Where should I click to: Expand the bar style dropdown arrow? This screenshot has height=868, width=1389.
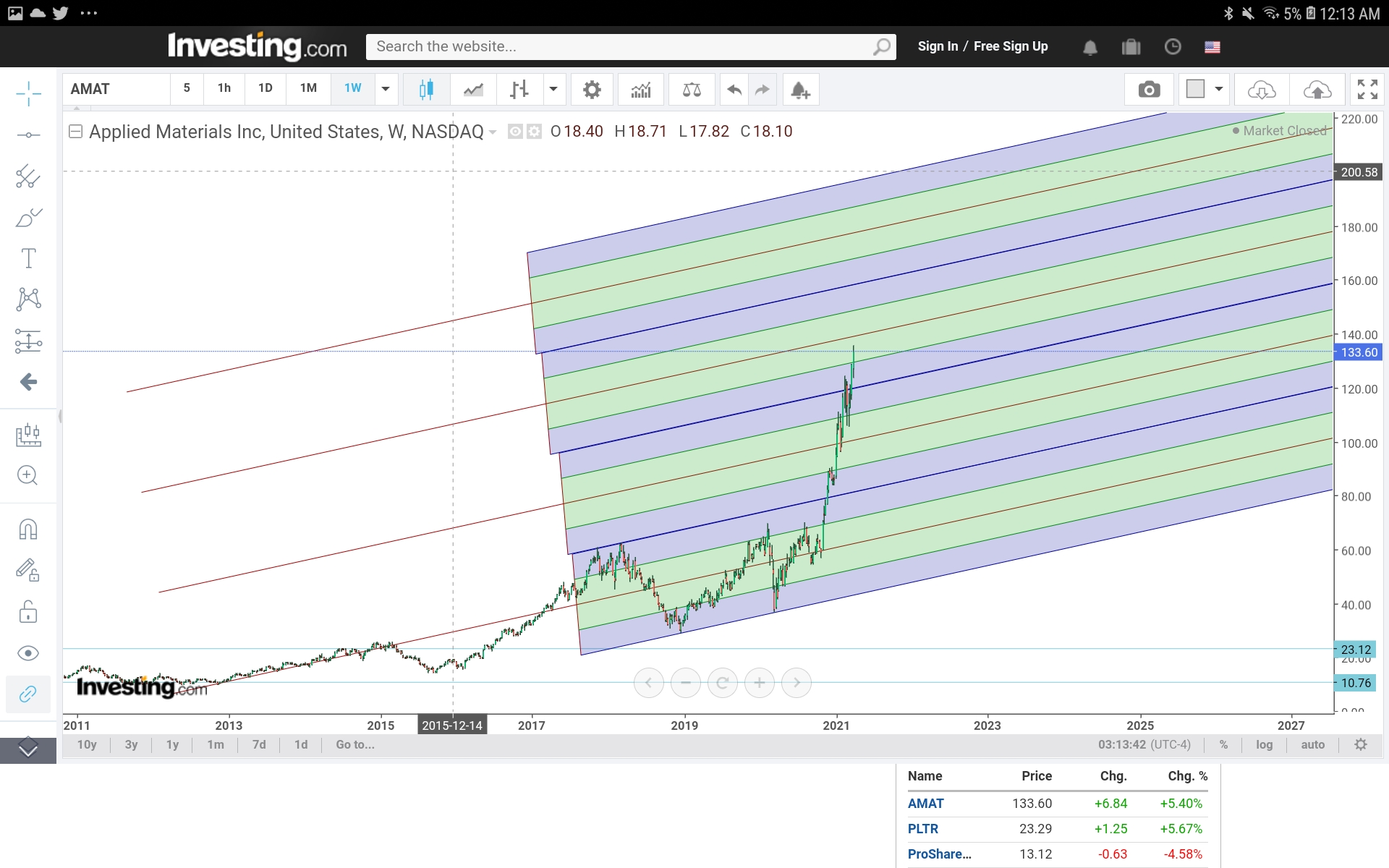[553, 89]
